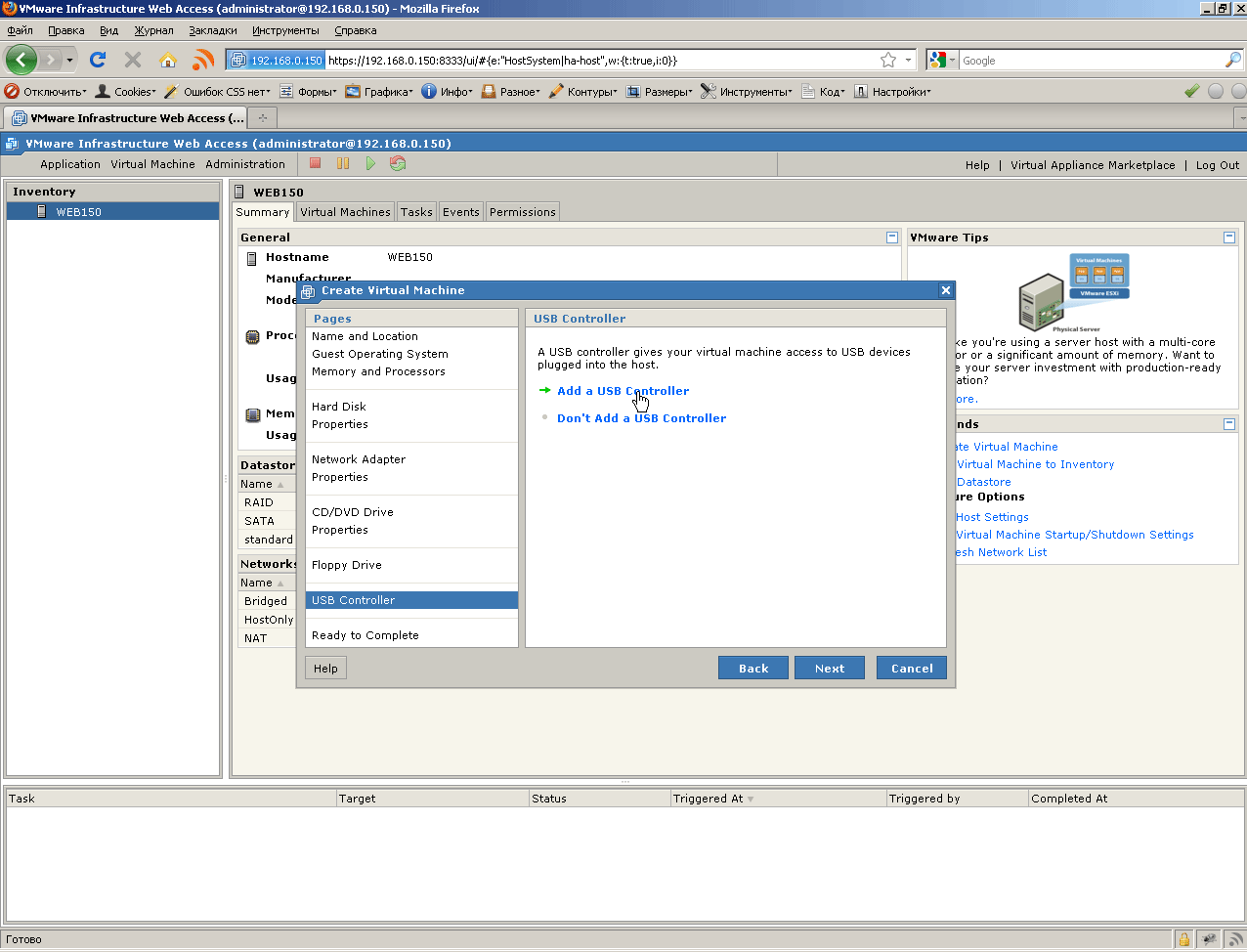The width and height of the screenshot is (1247, 952).
Task: Open Настройки web developer dropdown
Action: point(892,92)
